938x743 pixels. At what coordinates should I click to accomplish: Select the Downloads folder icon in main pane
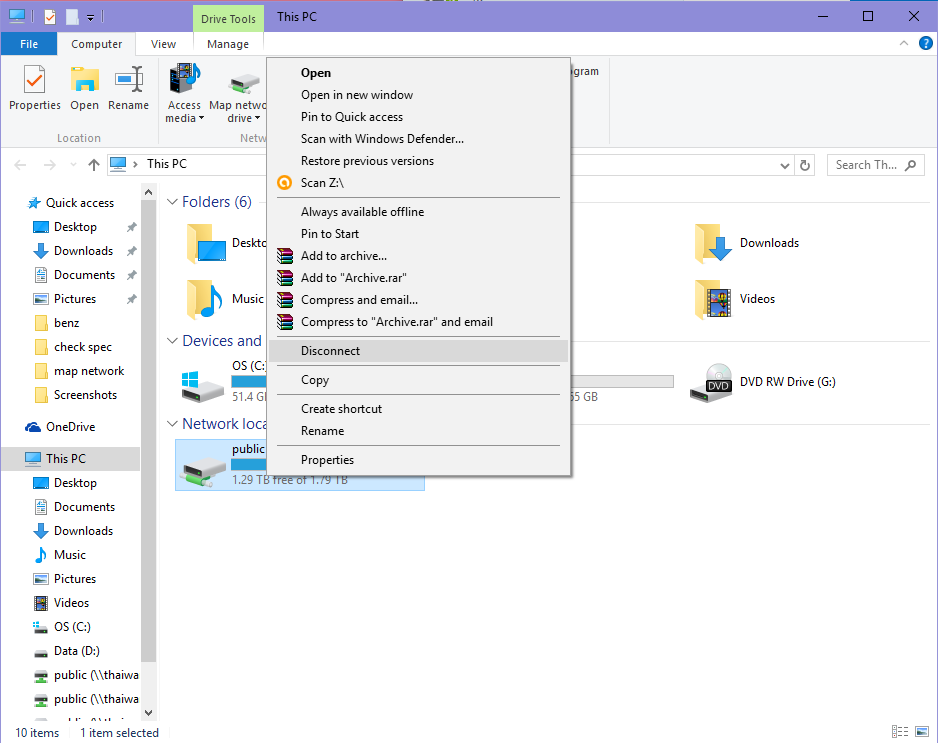[713, 243]
